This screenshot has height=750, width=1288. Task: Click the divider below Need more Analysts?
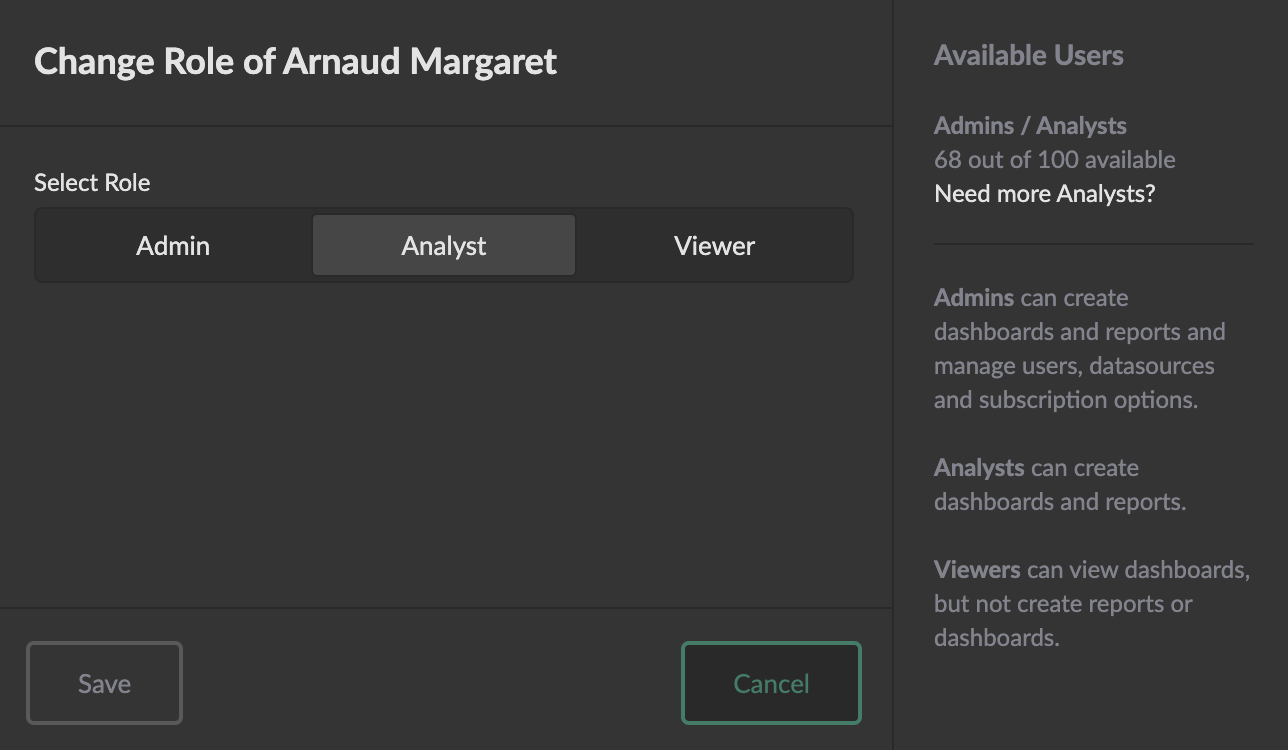[x=1093, y=243]
